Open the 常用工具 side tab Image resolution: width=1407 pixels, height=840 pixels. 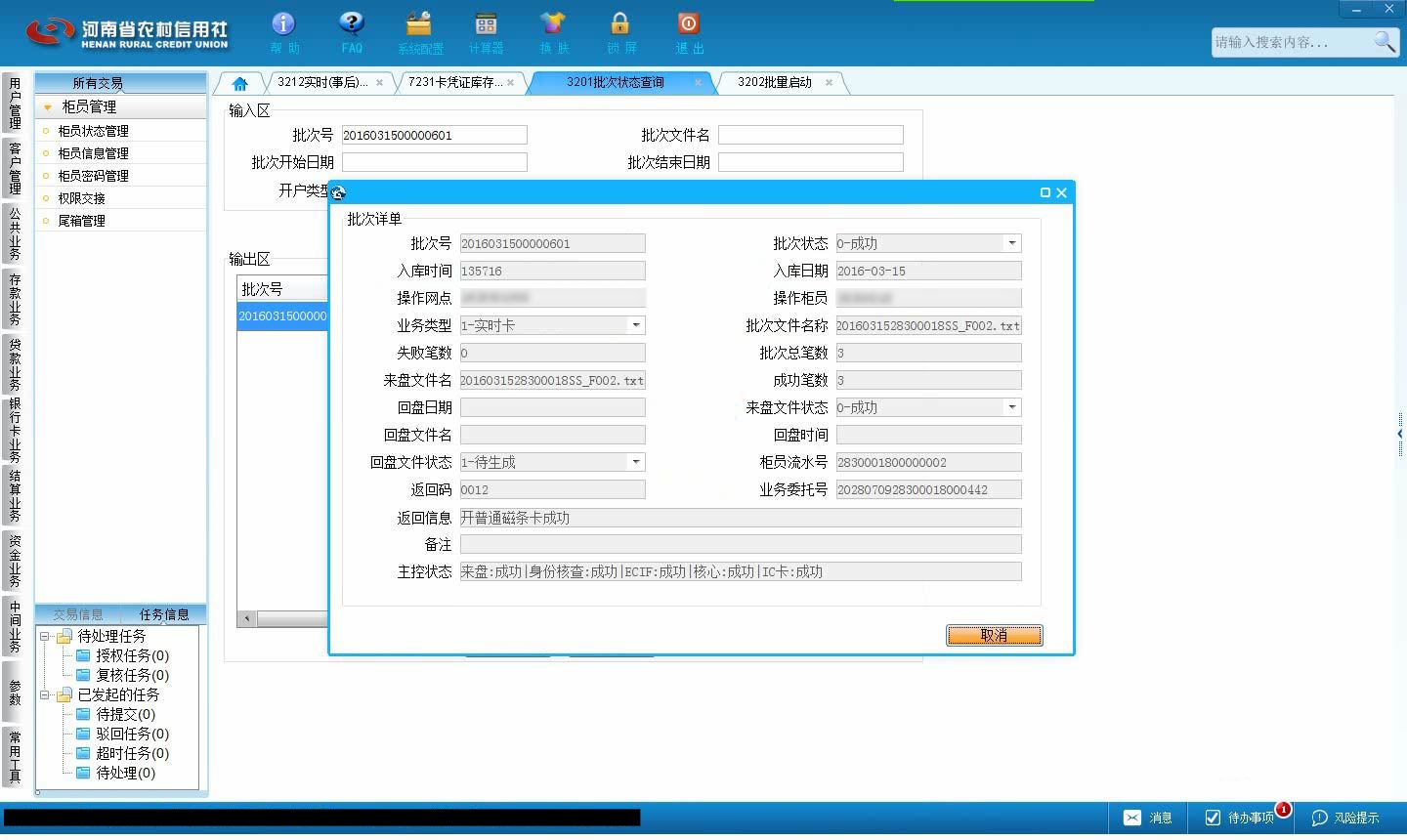point(15,757)
